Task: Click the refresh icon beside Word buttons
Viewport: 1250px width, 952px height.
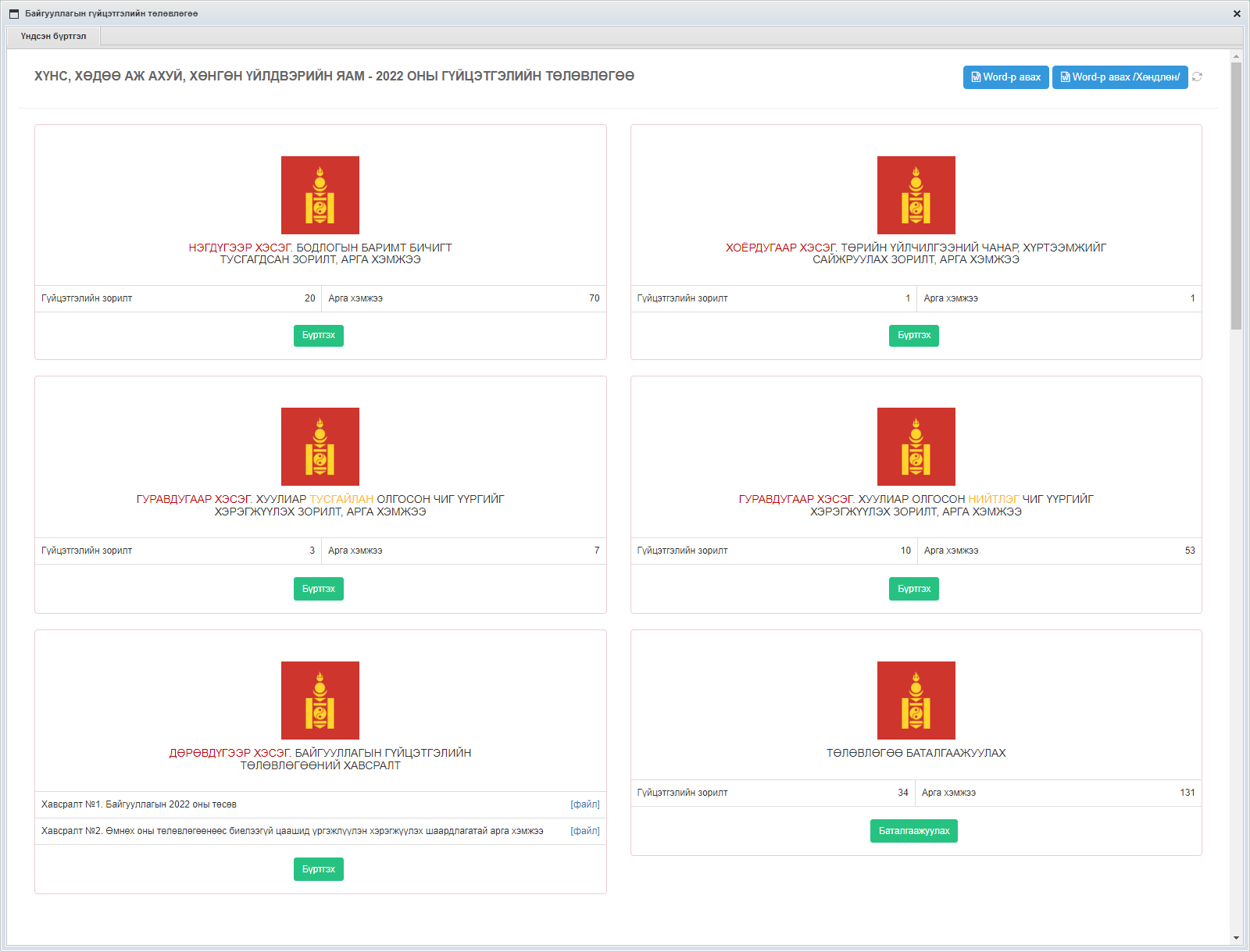Action: [1197, 77]
